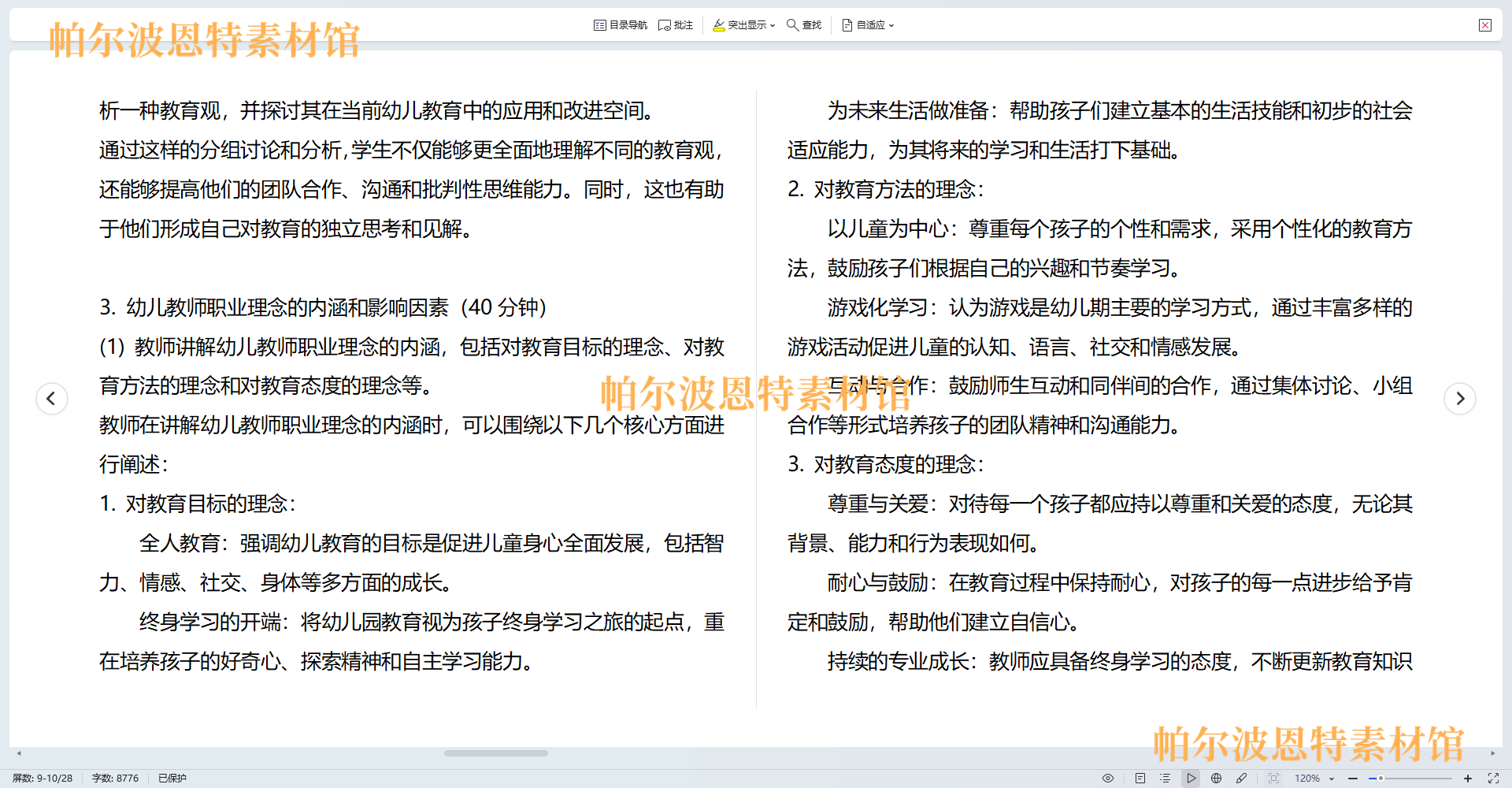Open the 目录导航 navigation pane
The width and height of the screenshot is (1512, 788).
[x=621, y=25]
